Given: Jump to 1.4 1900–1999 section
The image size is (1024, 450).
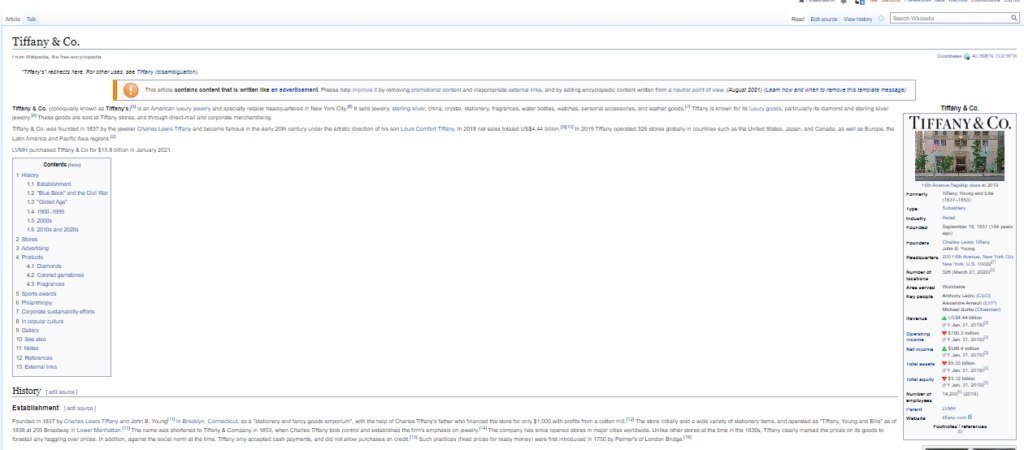Looking at the screenshot, I should point(44,212).
